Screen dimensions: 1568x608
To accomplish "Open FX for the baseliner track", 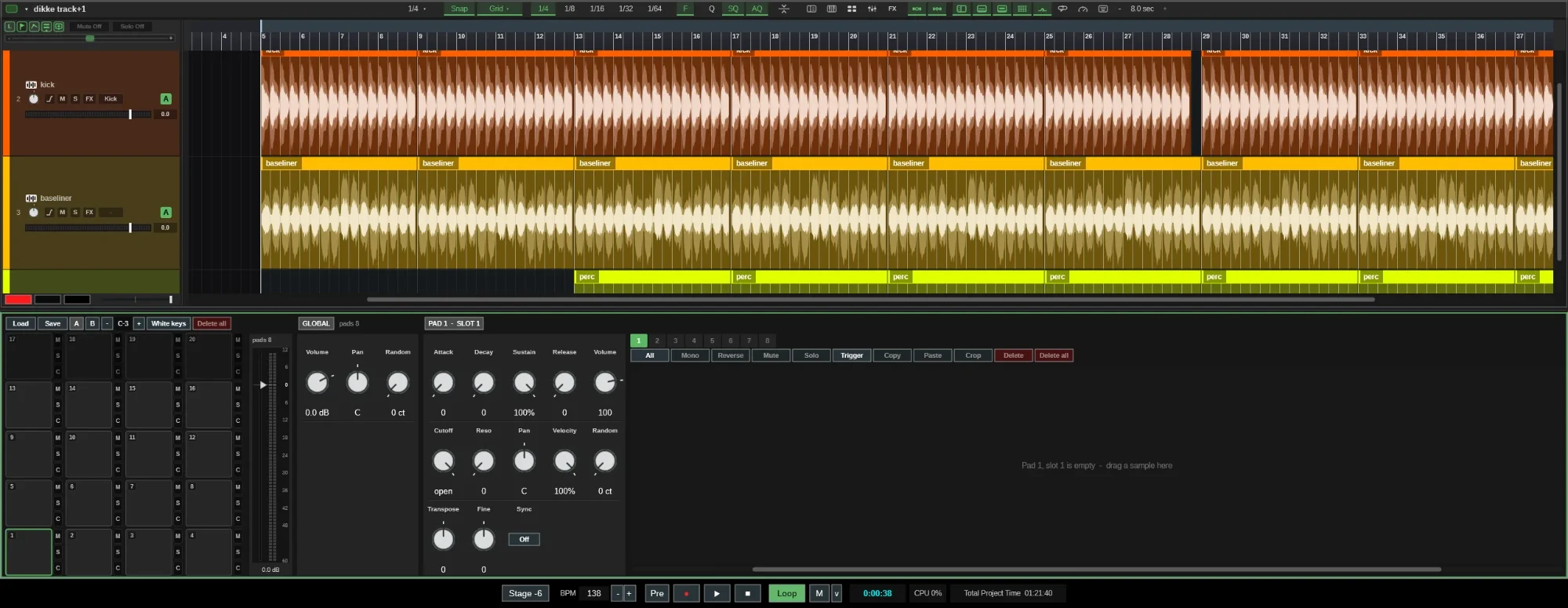I will 89,213.
